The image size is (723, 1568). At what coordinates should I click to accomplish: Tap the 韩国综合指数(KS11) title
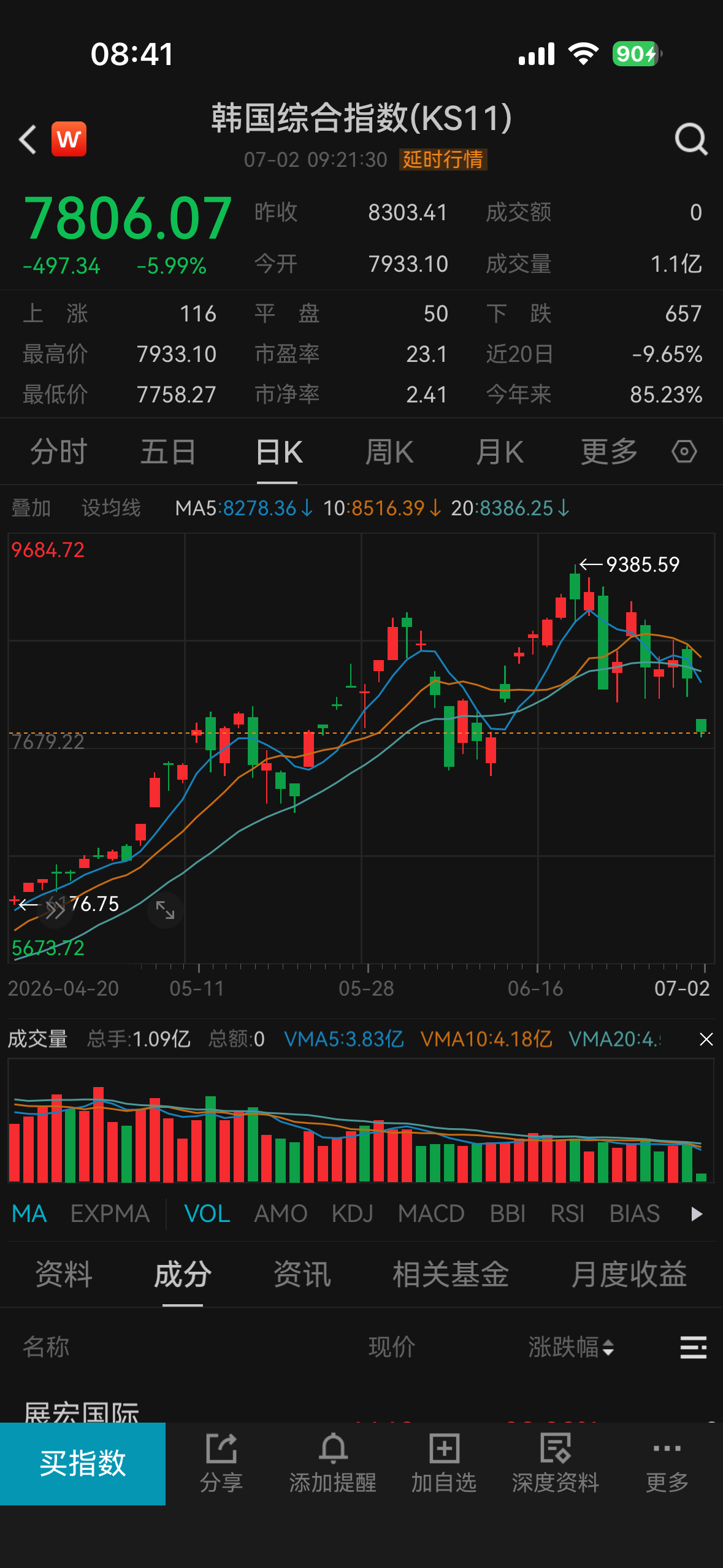pos(362,118)
